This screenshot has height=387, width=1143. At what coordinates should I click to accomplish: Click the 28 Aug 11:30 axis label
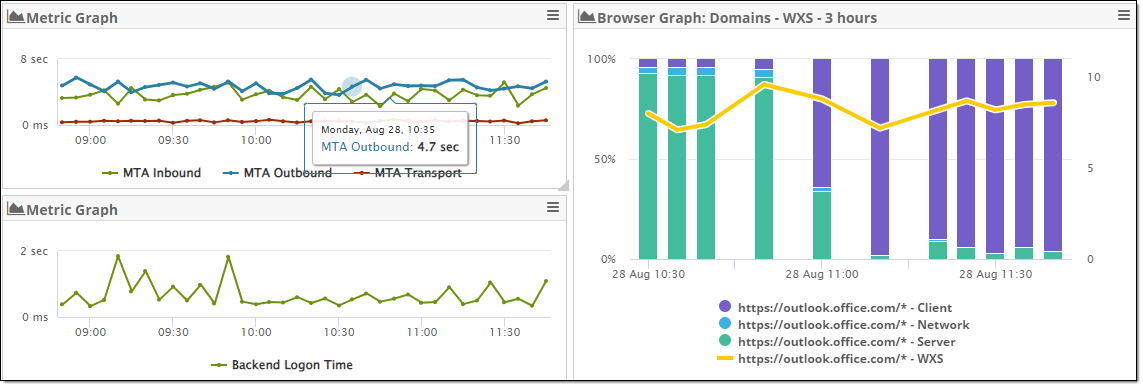(995, 275)
